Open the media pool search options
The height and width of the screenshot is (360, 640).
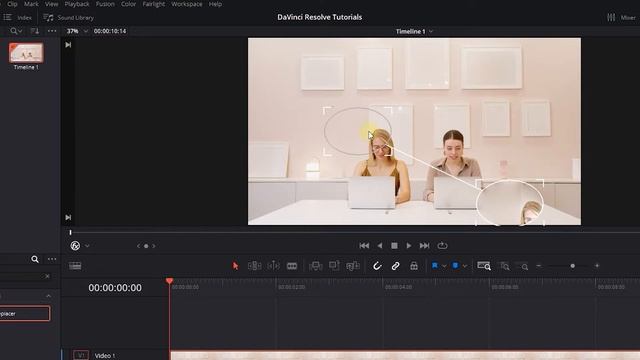coord(16,31)
